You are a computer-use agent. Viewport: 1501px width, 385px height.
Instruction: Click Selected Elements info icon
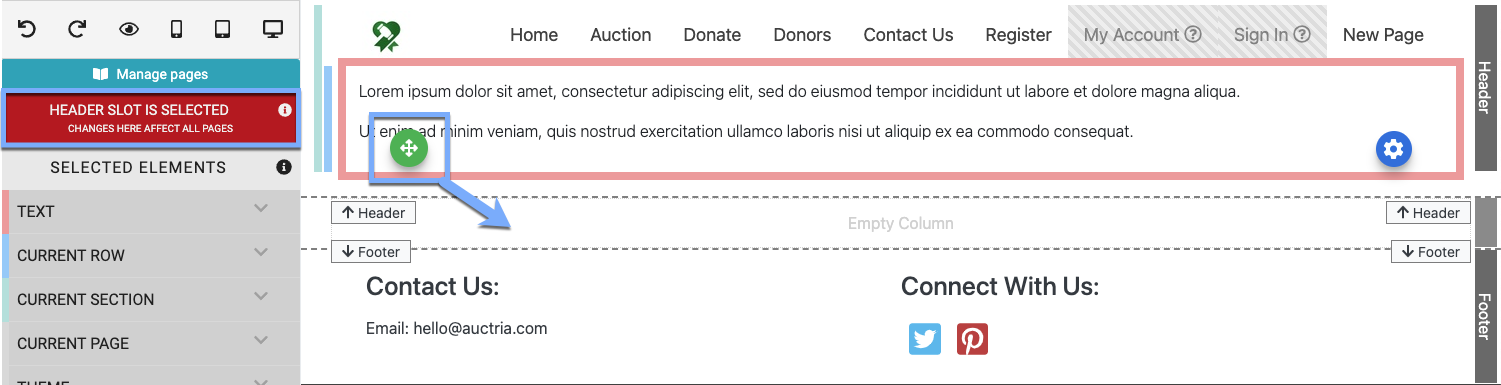284,167
